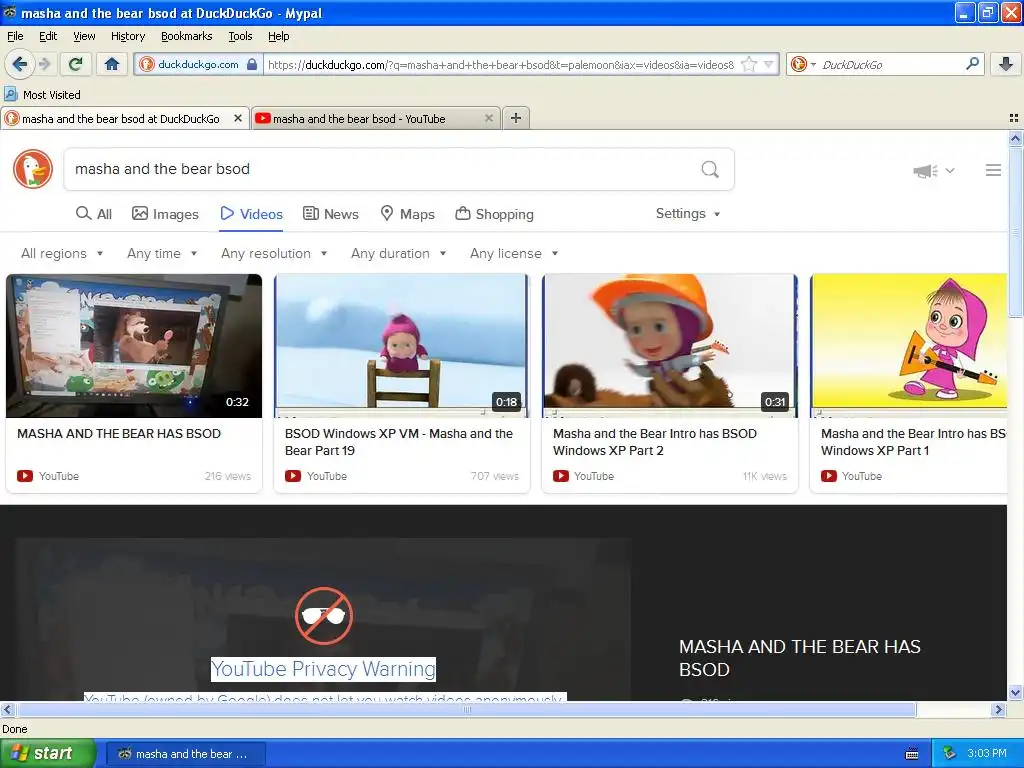1024x768 pixels.
Task: Switch to the All results tab
Action: pyautogui.click(x=94, y=214)
